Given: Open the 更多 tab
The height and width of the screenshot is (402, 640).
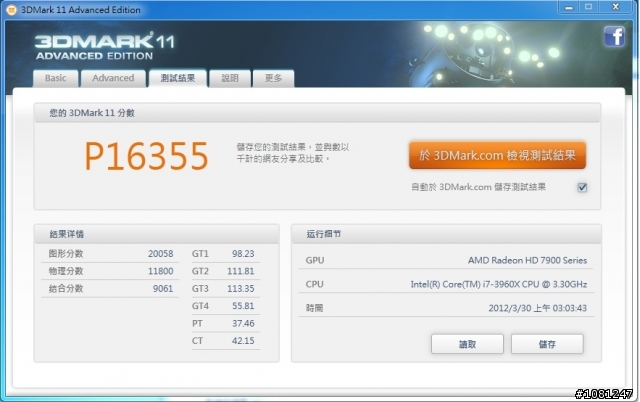Looking at the screenshot, I should coord(273,78).
